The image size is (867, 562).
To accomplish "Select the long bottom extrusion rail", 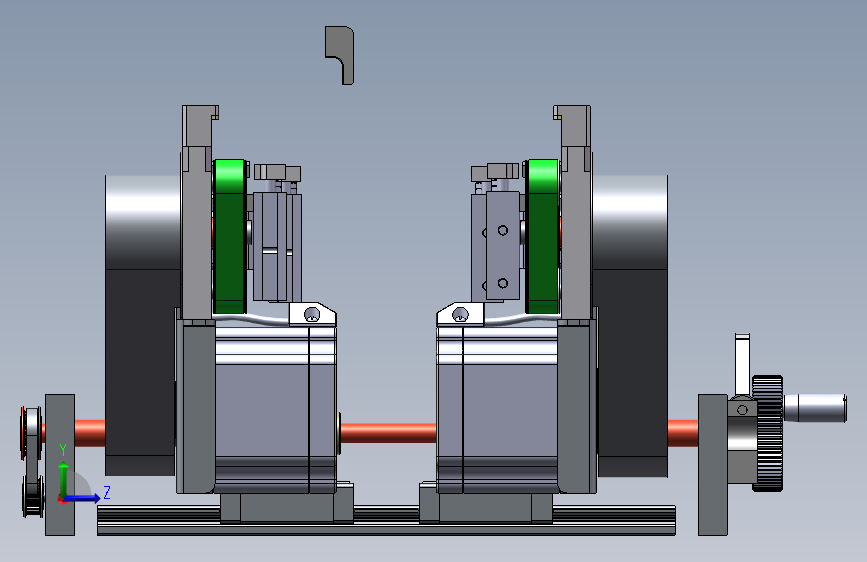I will coord(386,521).
